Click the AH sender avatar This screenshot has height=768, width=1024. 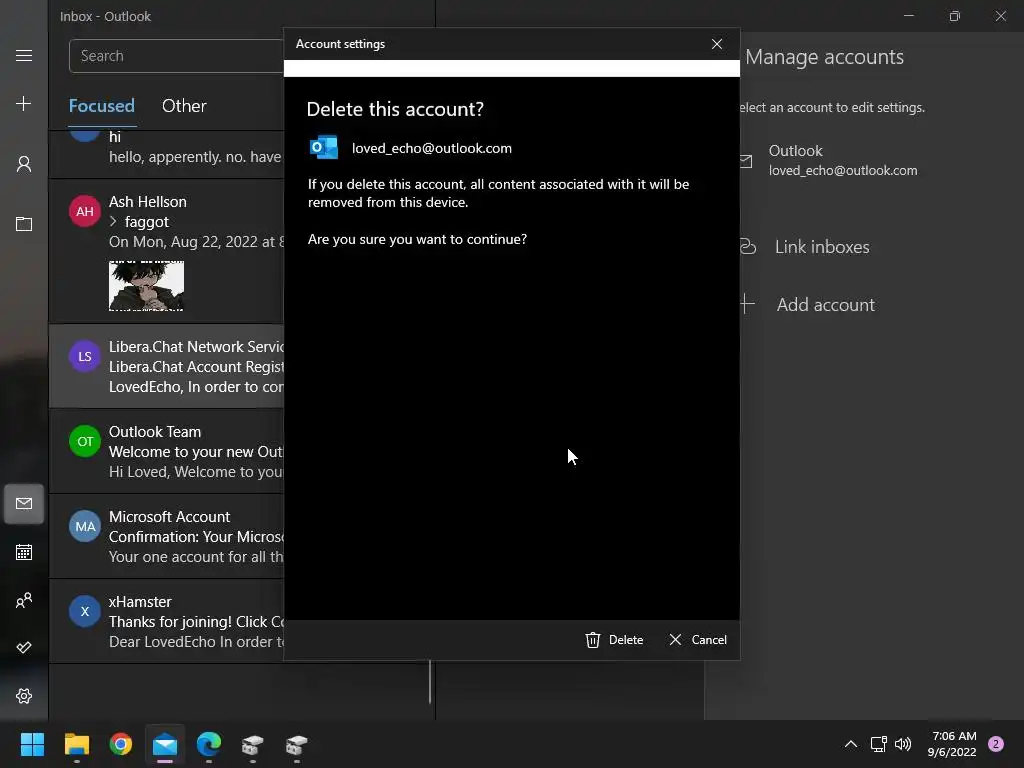[x=85, y=212]
